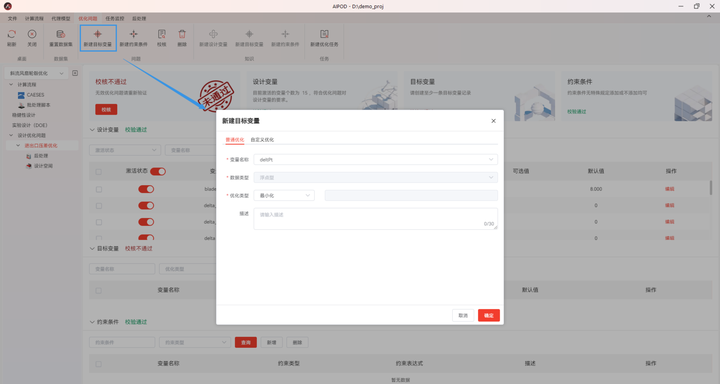Click the design variable table vertical scrollbar
Image resolution: width=720 pixels, height=384 pixels.
coord(711,188)
